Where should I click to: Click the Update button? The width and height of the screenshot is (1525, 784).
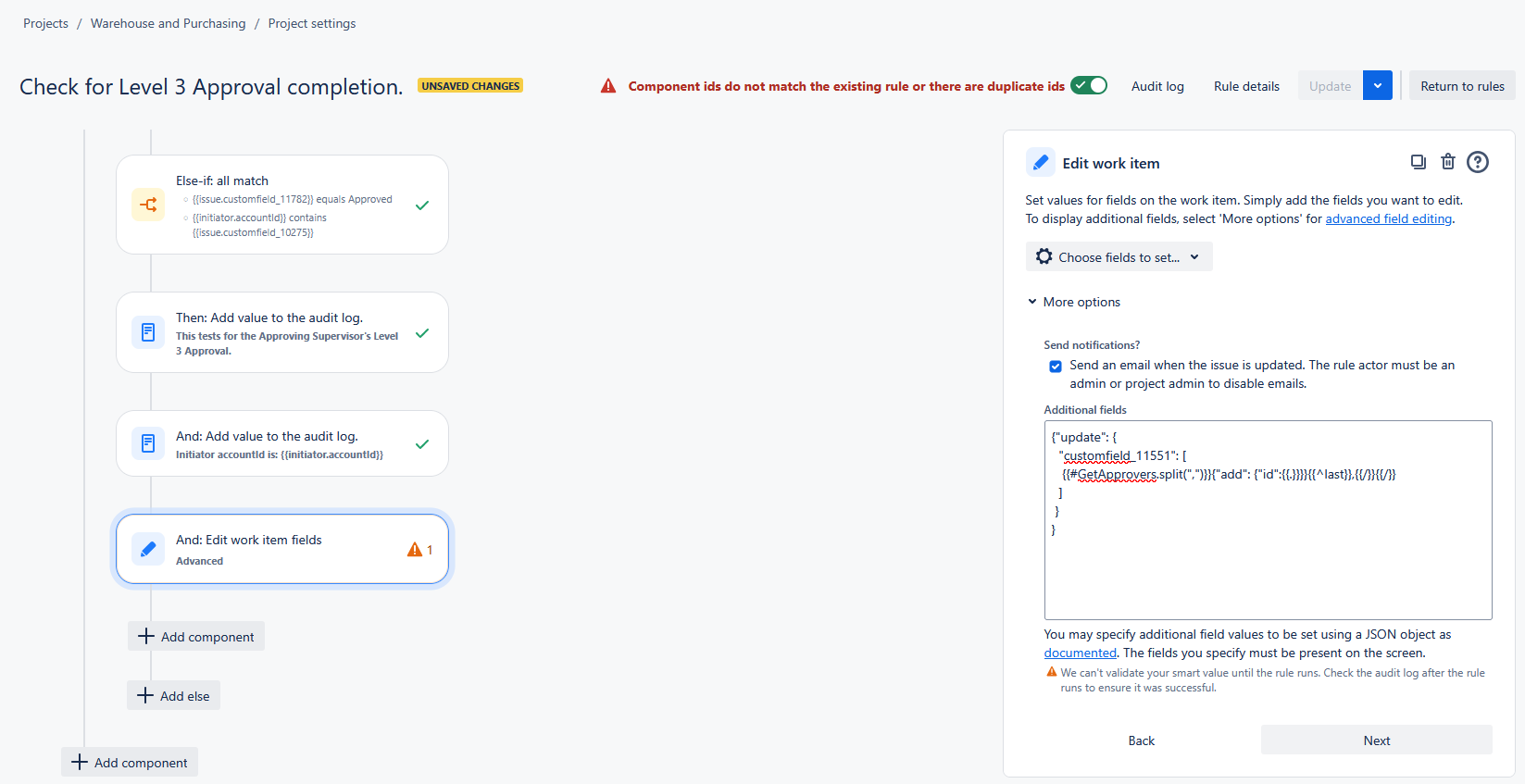point(1330,85)
